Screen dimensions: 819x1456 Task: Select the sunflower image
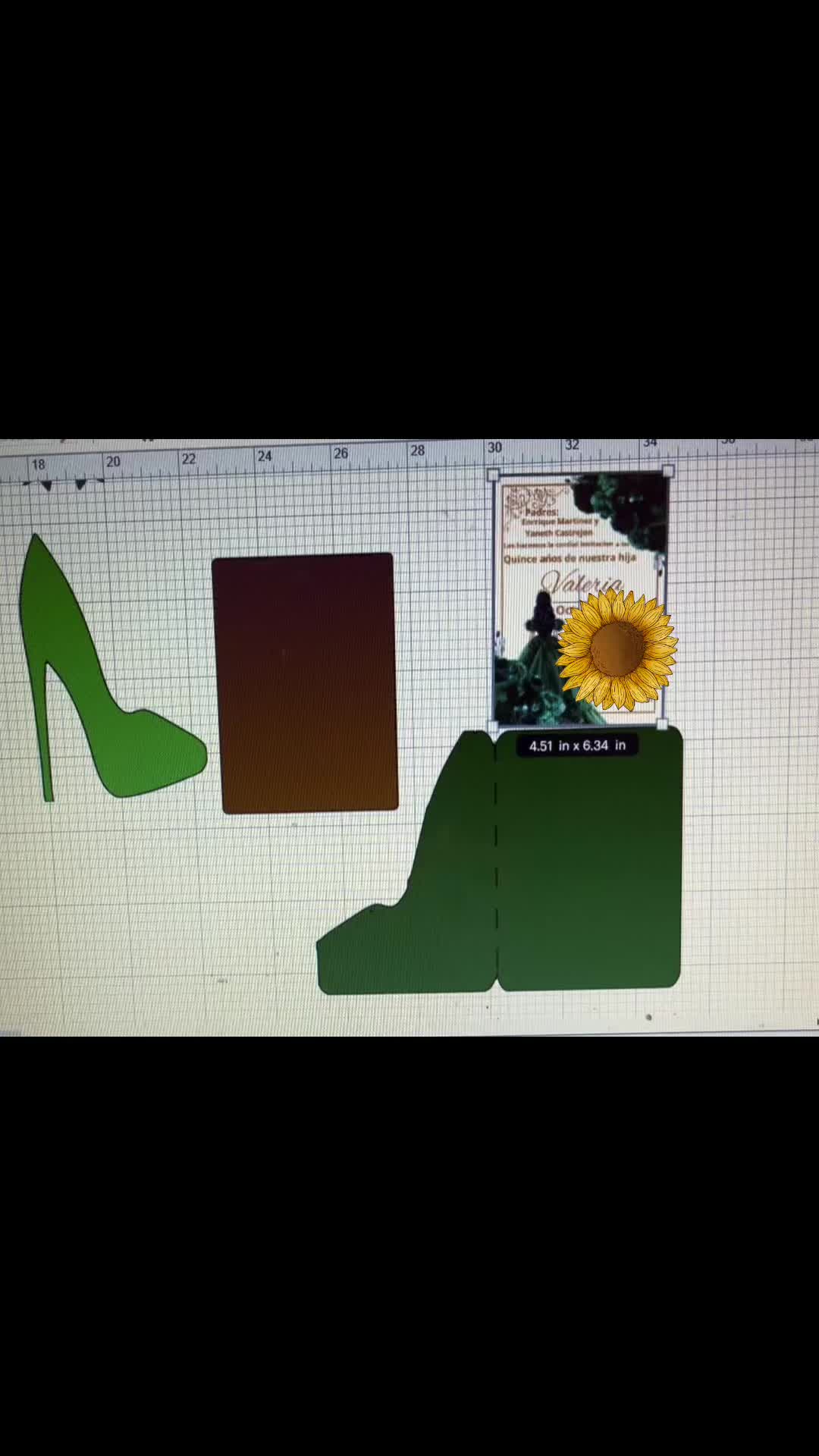pyautogui.click(x=616, y=648)
